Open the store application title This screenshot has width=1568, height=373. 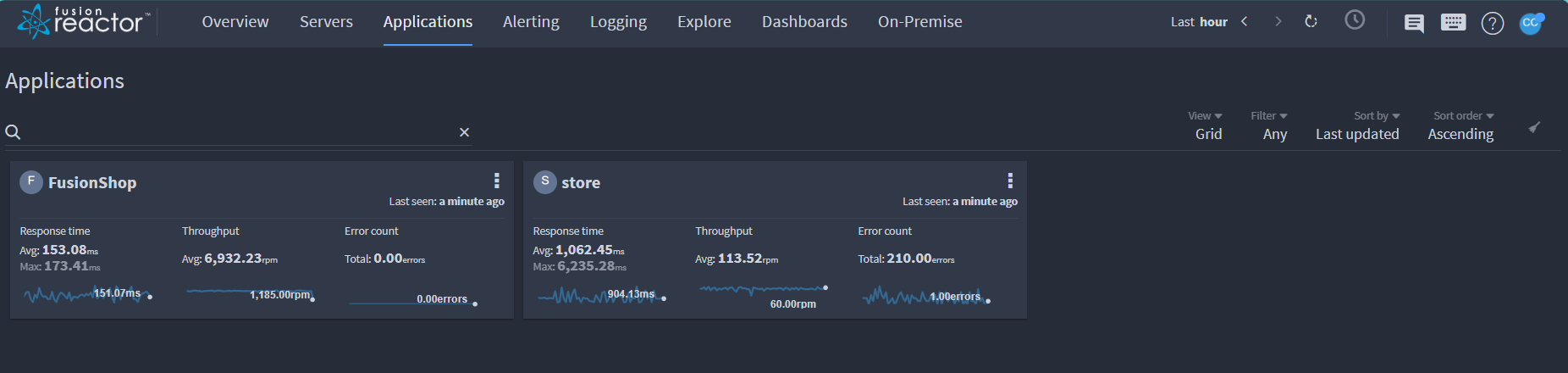tap(581, 182)
